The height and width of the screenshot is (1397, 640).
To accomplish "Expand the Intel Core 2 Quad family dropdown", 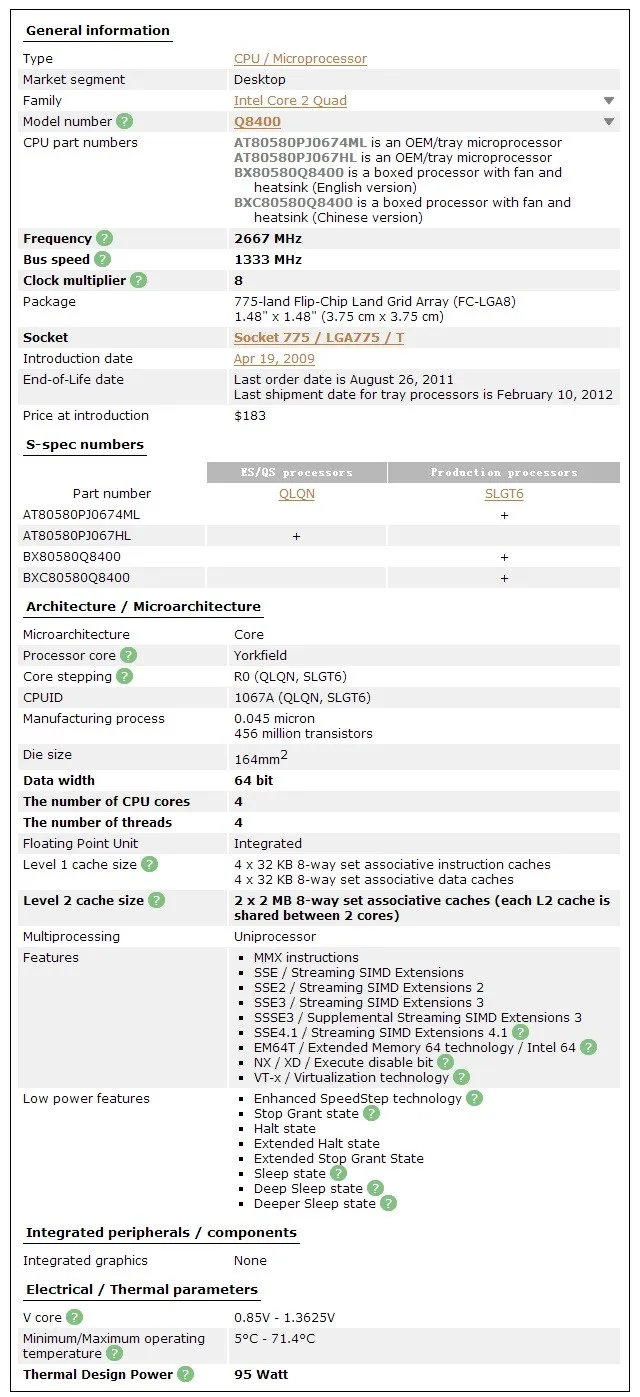I will pos(609,101).
